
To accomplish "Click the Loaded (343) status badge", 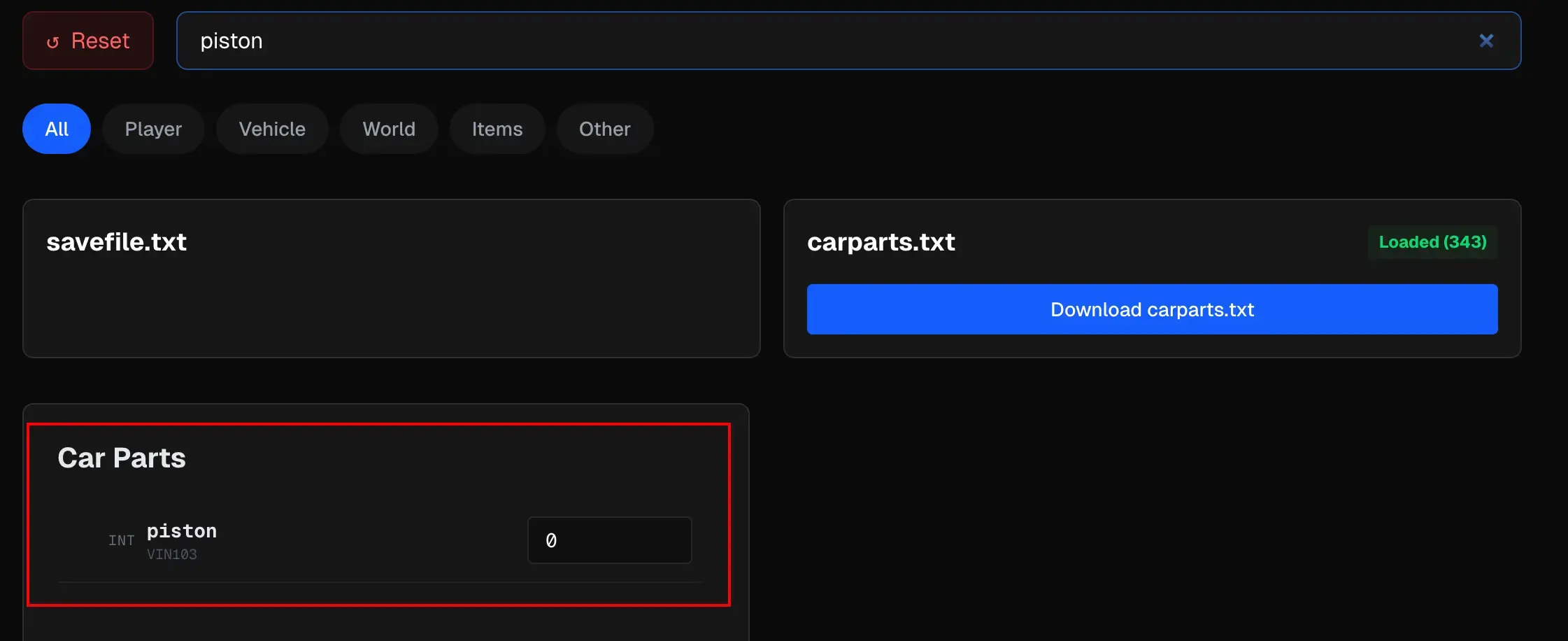I will coord(1432,242).
